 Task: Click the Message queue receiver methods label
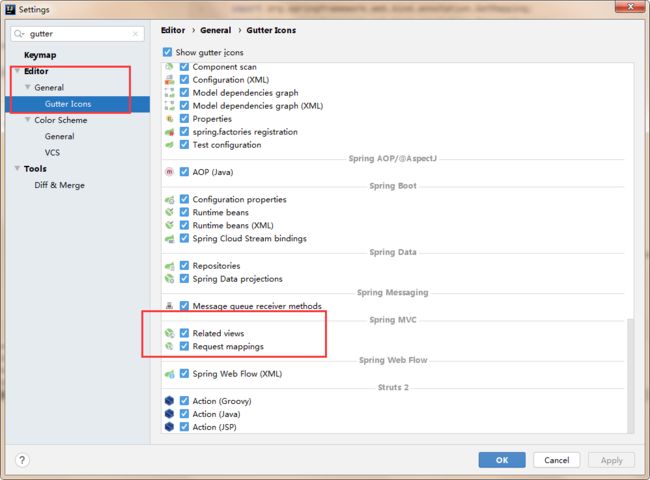pyautogui.click(x=257, y=306)
